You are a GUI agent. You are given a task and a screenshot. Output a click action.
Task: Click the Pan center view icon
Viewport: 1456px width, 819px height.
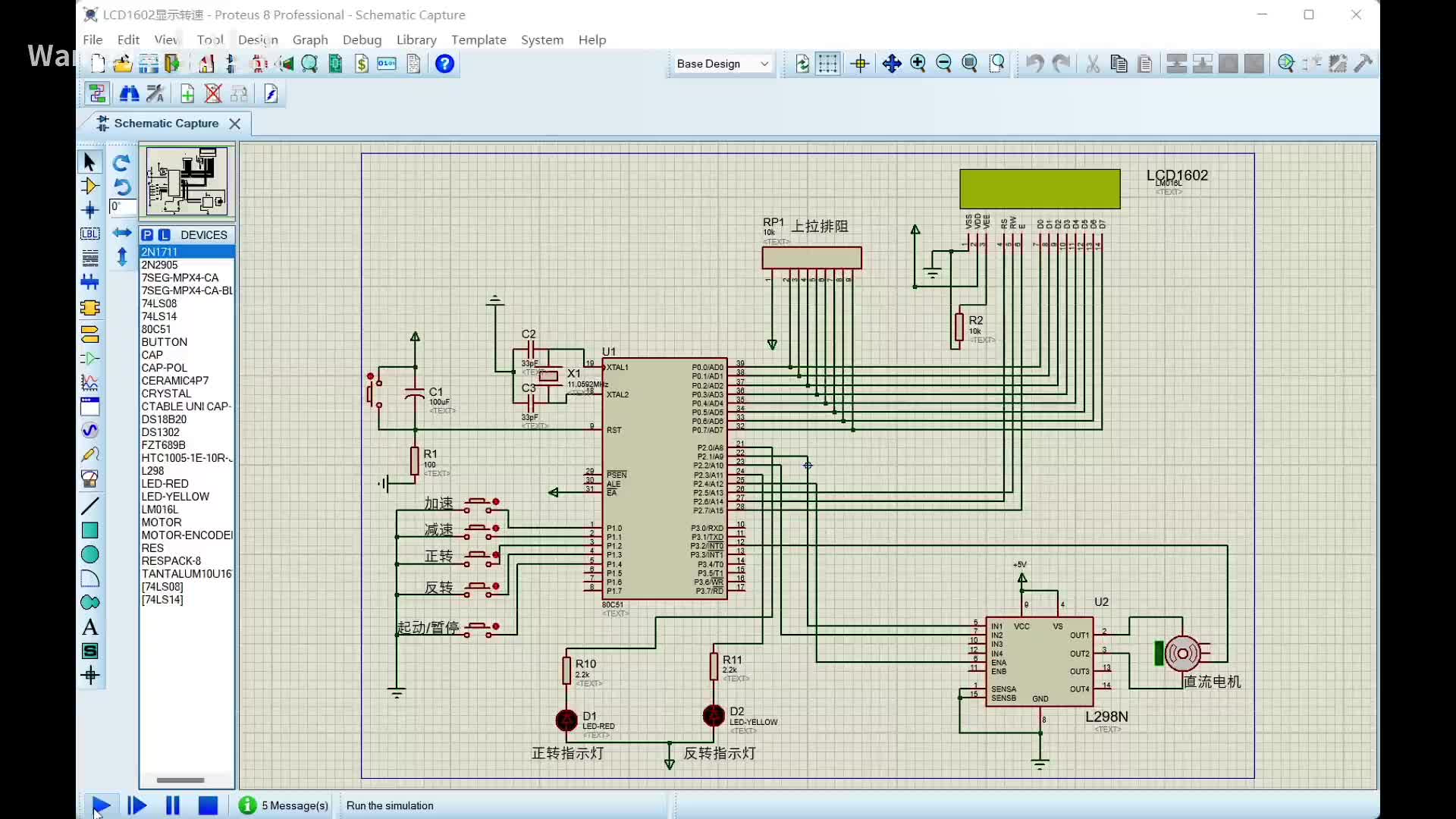(892, 64)
